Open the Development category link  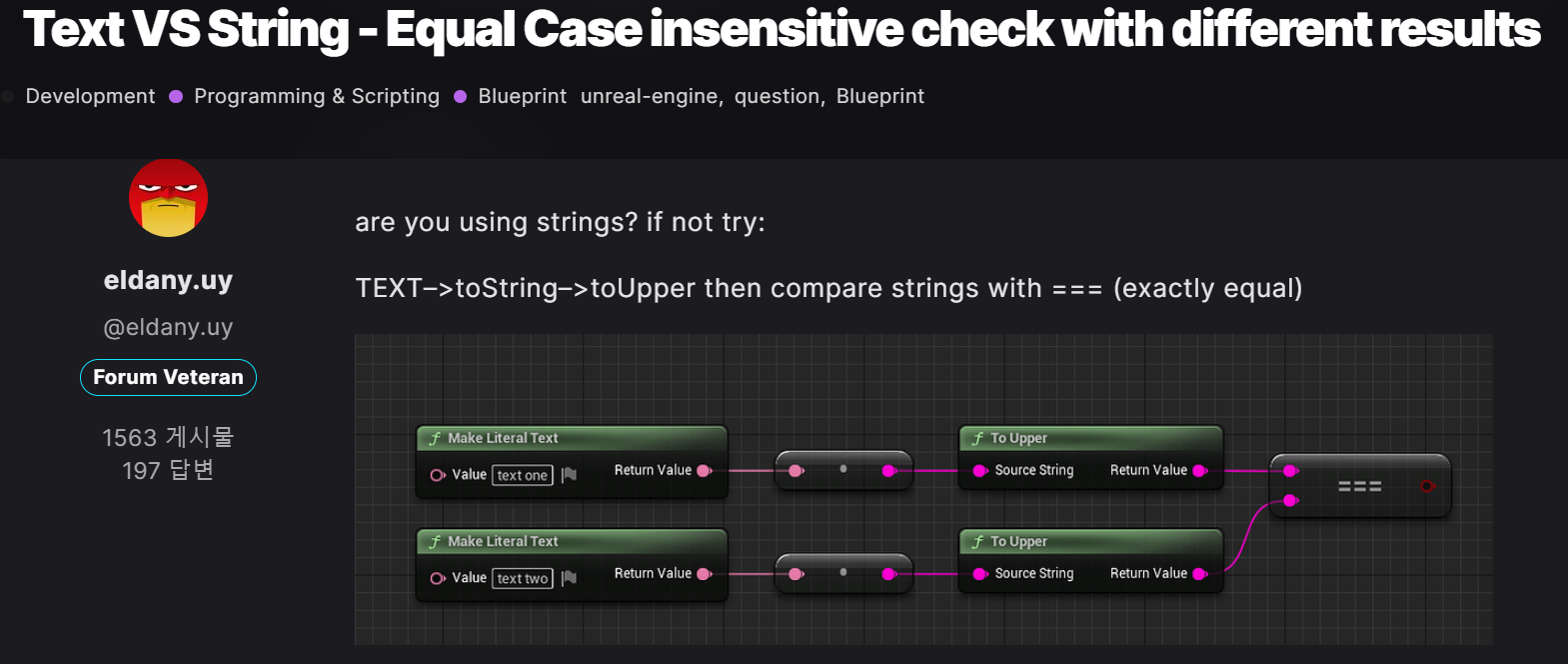90,96
